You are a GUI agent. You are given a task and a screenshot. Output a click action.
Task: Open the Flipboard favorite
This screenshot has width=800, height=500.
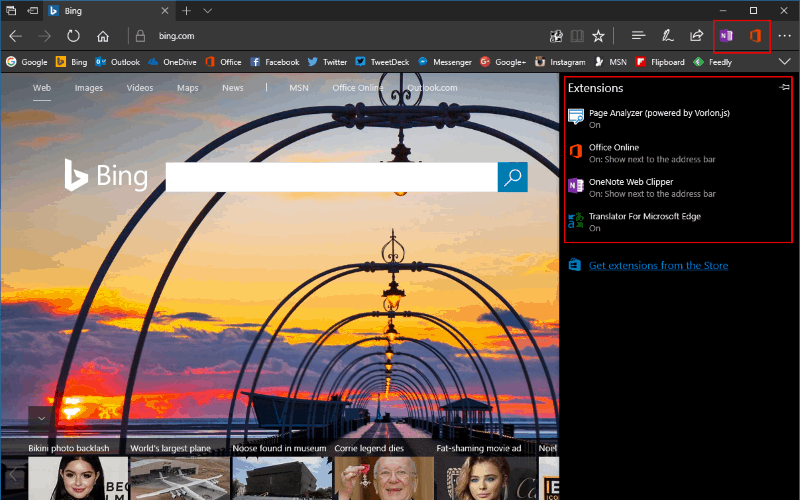(x=660, y=62)
